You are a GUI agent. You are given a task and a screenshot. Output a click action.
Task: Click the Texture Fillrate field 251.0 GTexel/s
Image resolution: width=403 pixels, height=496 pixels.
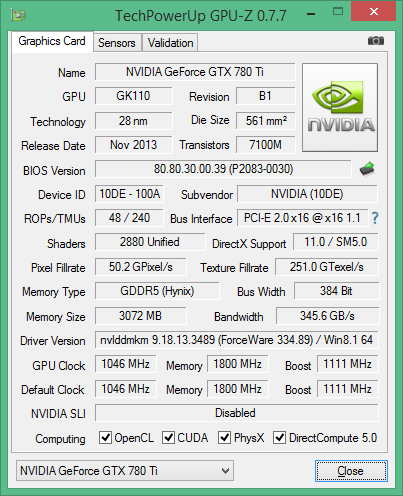pyautogui.click(x=327, y=267)
